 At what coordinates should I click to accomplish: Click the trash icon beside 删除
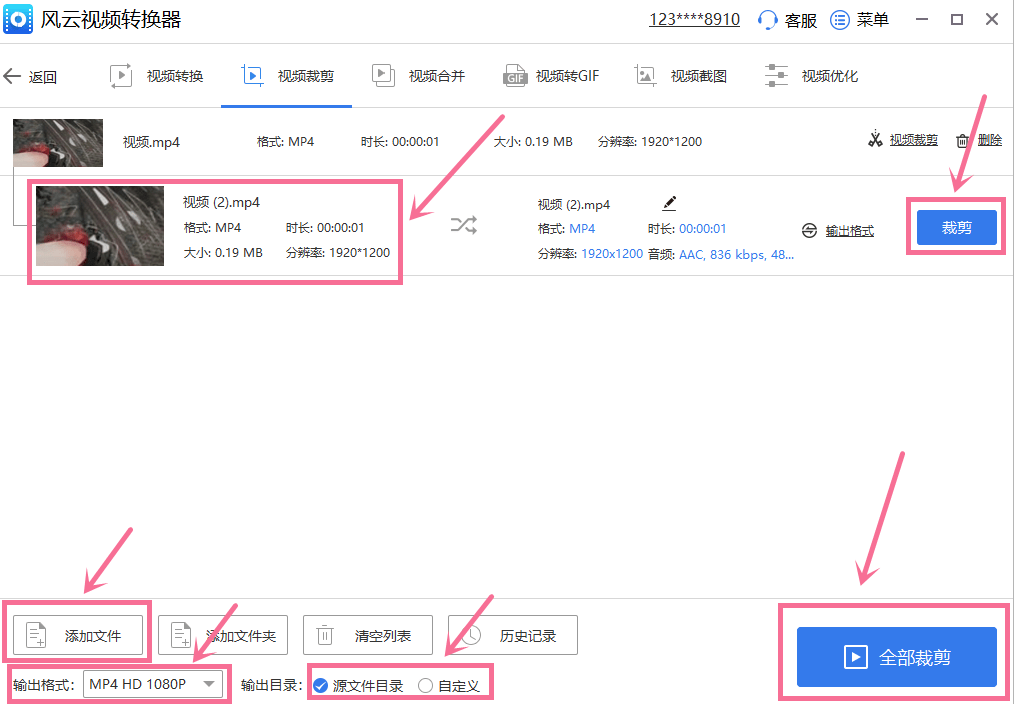tap(963, 140)
